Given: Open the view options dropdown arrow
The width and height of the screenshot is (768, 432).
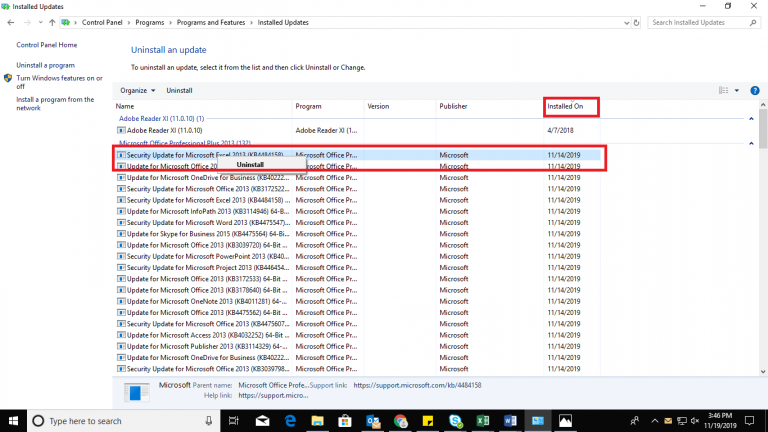Looking at the screenshot, I should [737, 90].
